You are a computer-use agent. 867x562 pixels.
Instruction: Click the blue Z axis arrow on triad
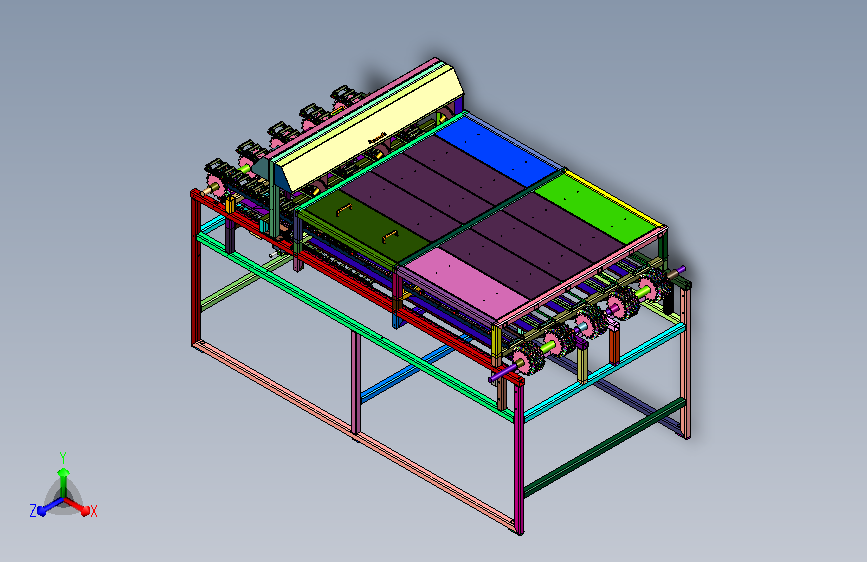[x=49, y=507]
